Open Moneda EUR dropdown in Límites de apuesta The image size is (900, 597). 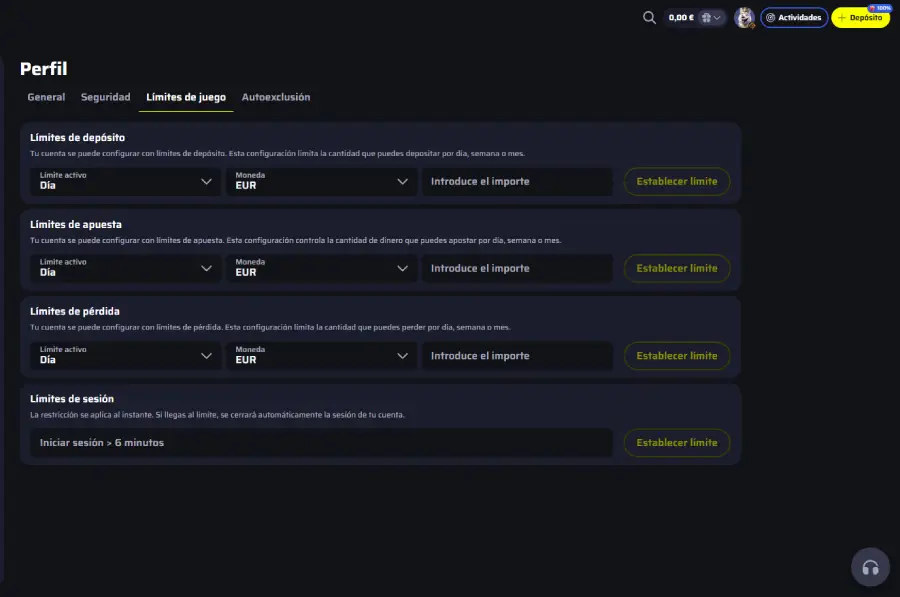point(320,268)
